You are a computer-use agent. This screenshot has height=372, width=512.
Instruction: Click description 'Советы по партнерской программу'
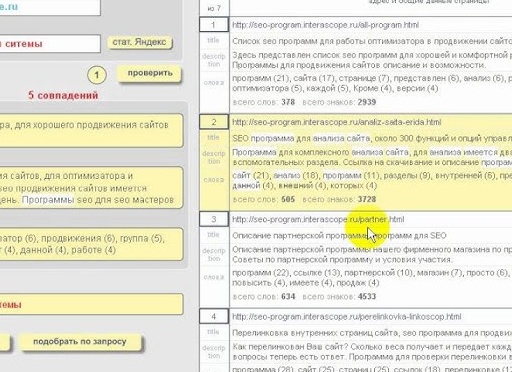point(342,259)
